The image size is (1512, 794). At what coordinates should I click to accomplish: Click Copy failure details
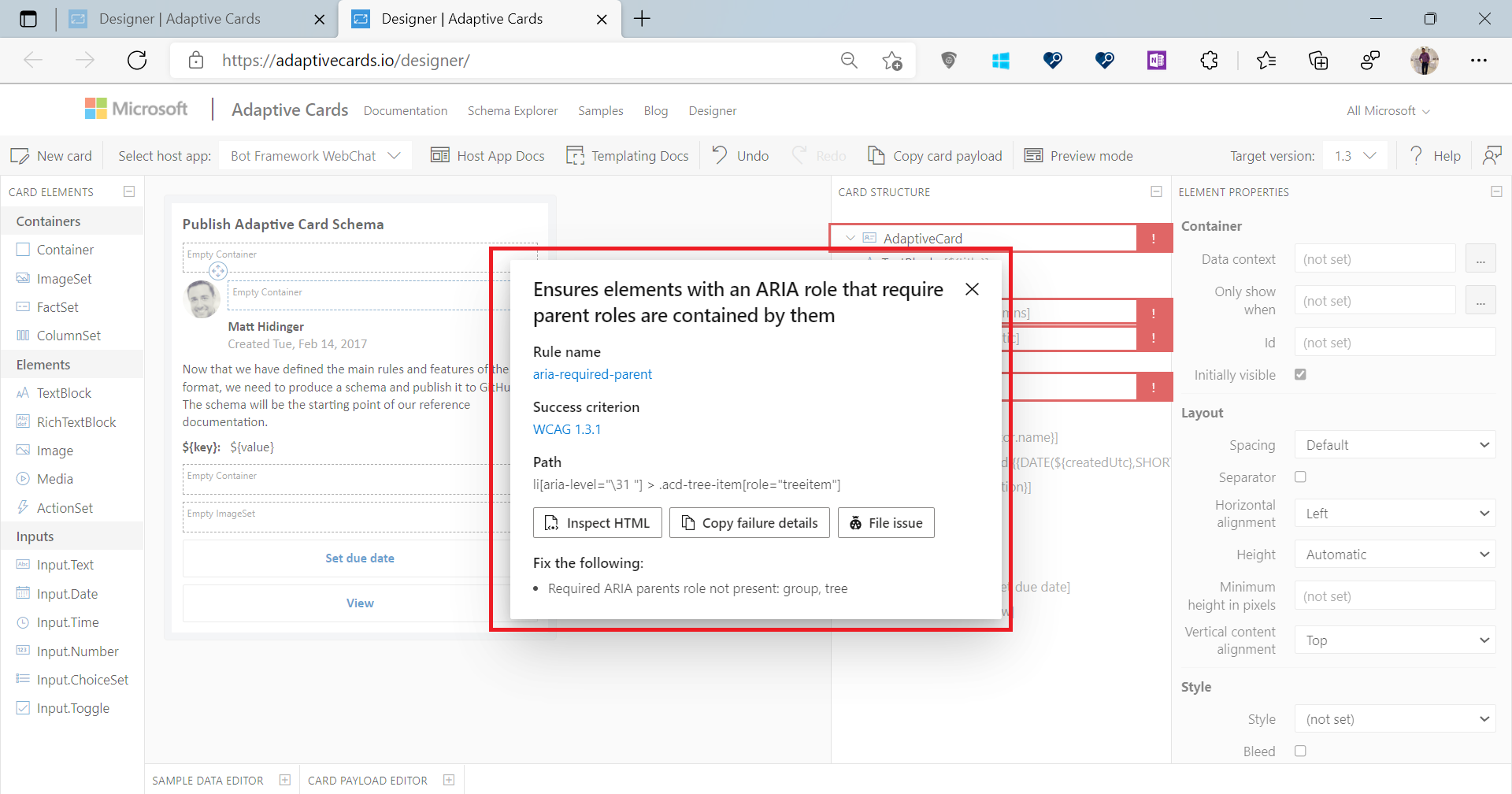tap(748, 522)
